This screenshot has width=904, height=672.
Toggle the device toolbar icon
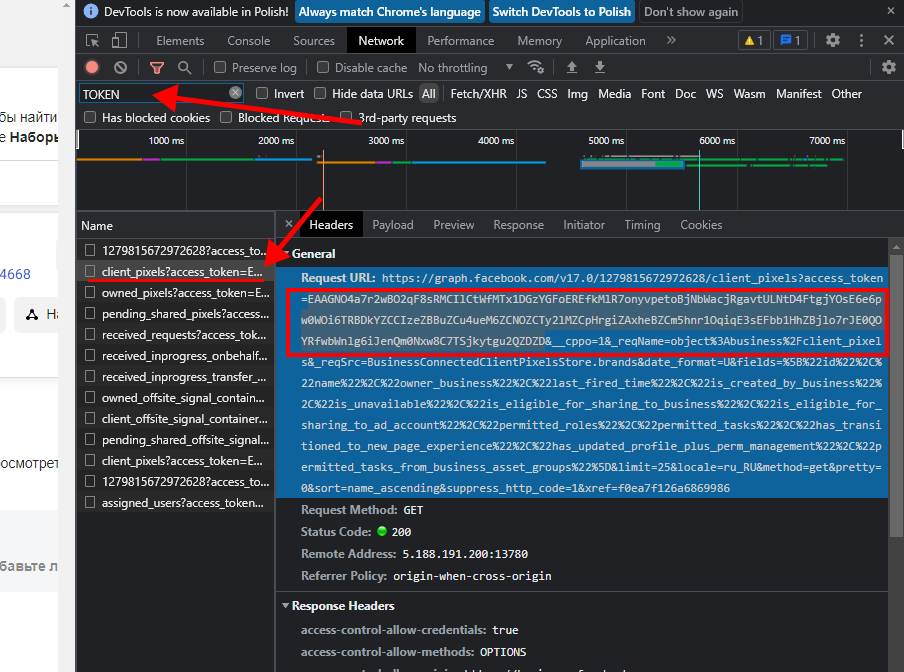(119, 41)
